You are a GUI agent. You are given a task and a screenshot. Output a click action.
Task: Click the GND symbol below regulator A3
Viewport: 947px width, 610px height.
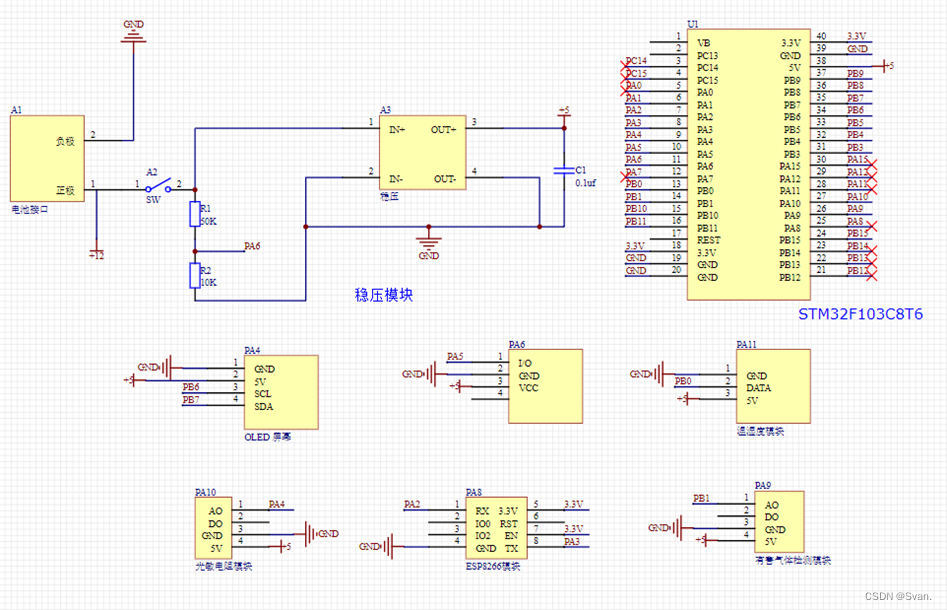coord(429,245)
